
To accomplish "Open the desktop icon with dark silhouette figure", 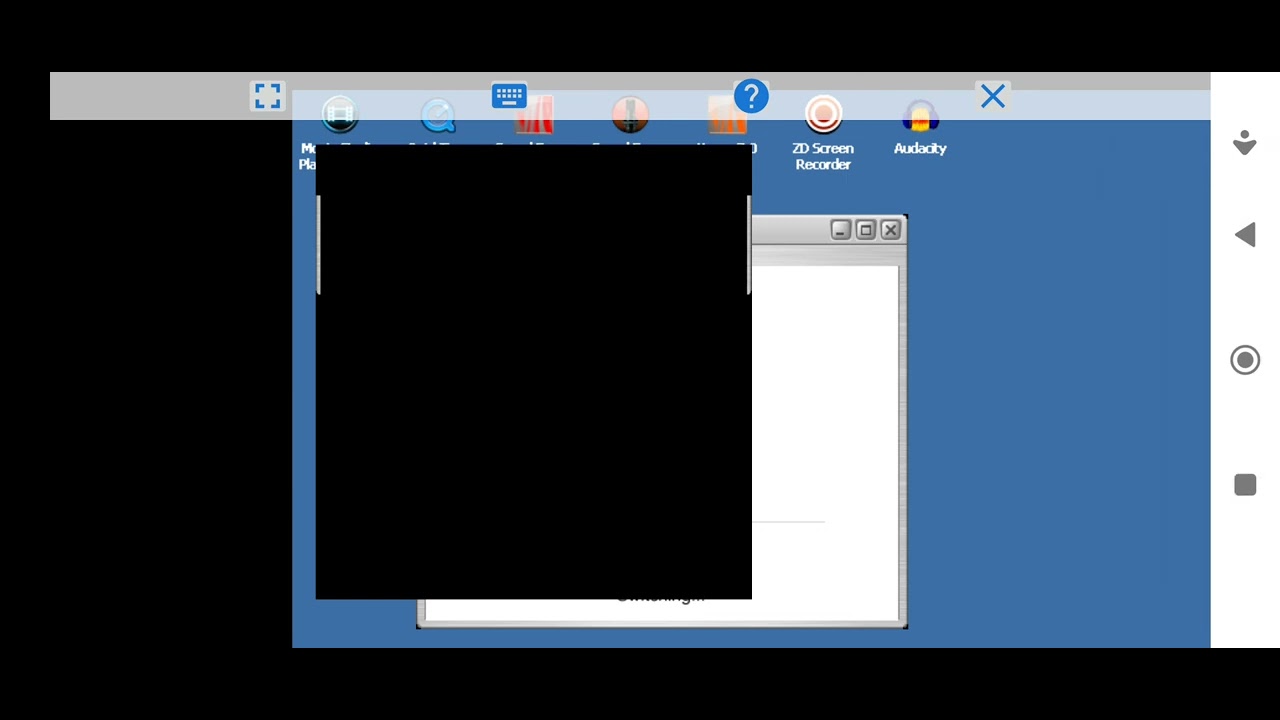I will tap(630, 116).
